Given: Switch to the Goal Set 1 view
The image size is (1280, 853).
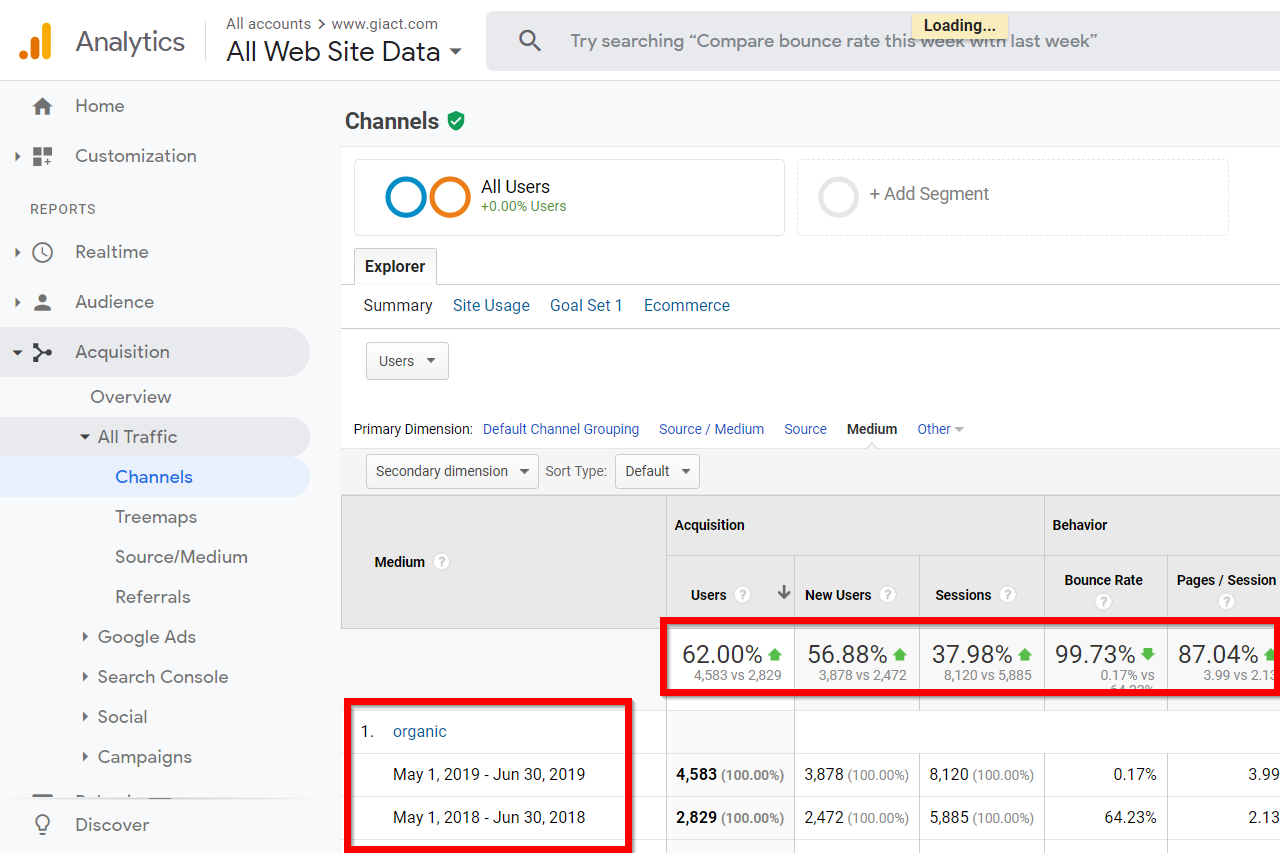Looking at the screenshot, I should (586, 306).
